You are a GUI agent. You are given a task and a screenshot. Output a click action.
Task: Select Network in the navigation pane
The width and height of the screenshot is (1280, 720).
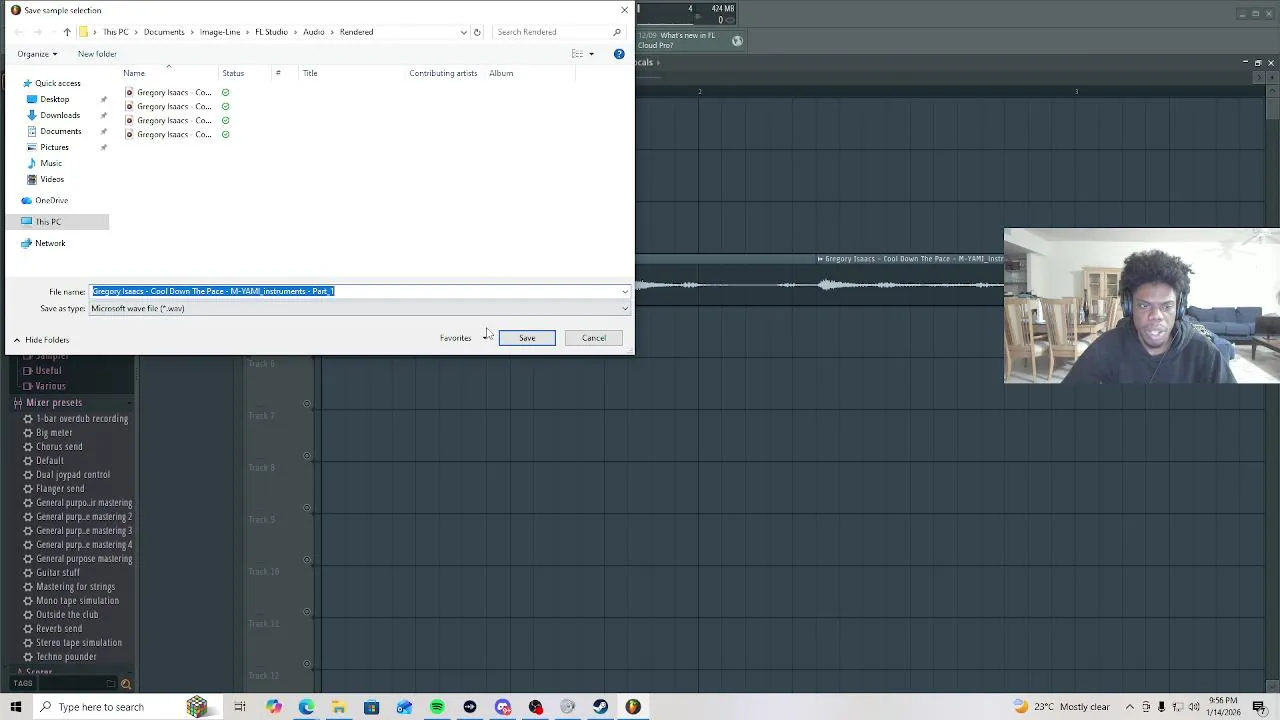coord(50,243)
